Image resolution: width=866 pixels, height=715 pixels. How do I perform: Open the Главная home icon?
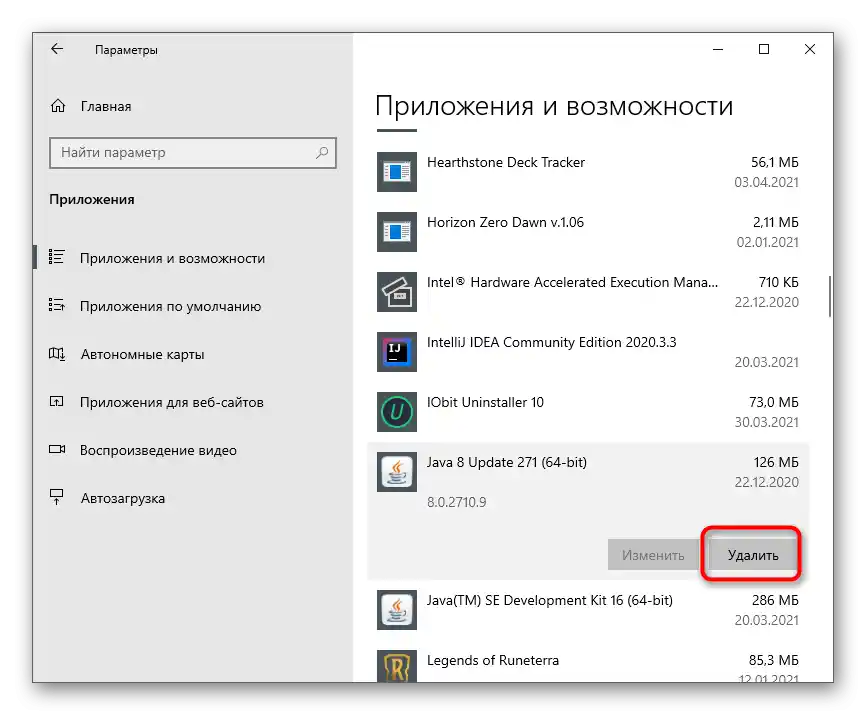point(58,106)
